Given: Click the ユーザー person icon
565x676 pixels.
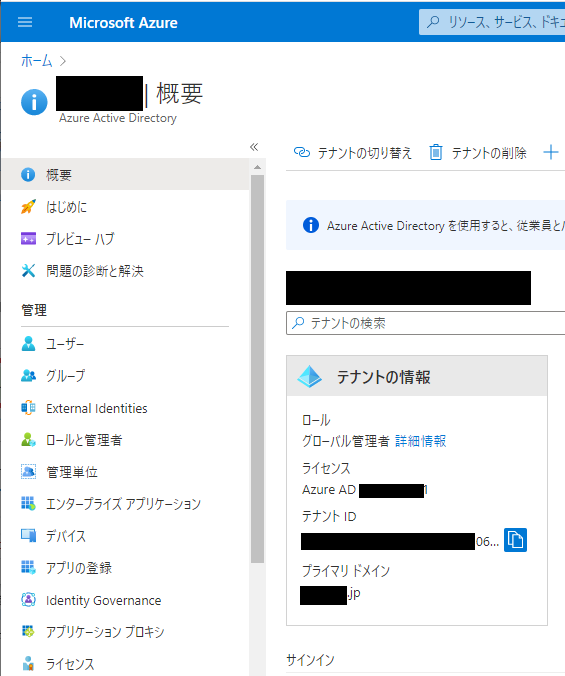Looking at the screenshot, I should pos(28,344).
